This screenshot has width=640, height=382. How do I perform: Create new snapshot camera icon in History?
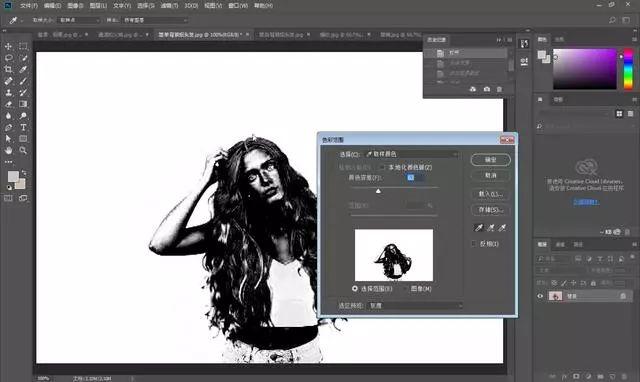click(487, 89)
